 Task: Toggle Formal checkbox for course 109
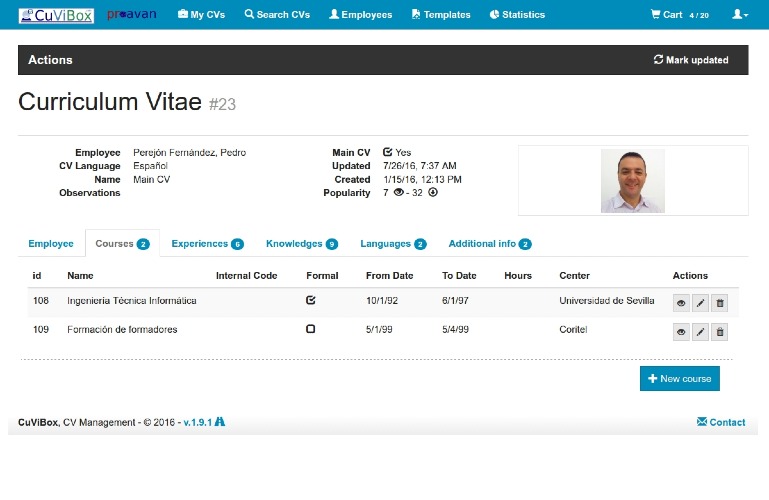[310, 329]
